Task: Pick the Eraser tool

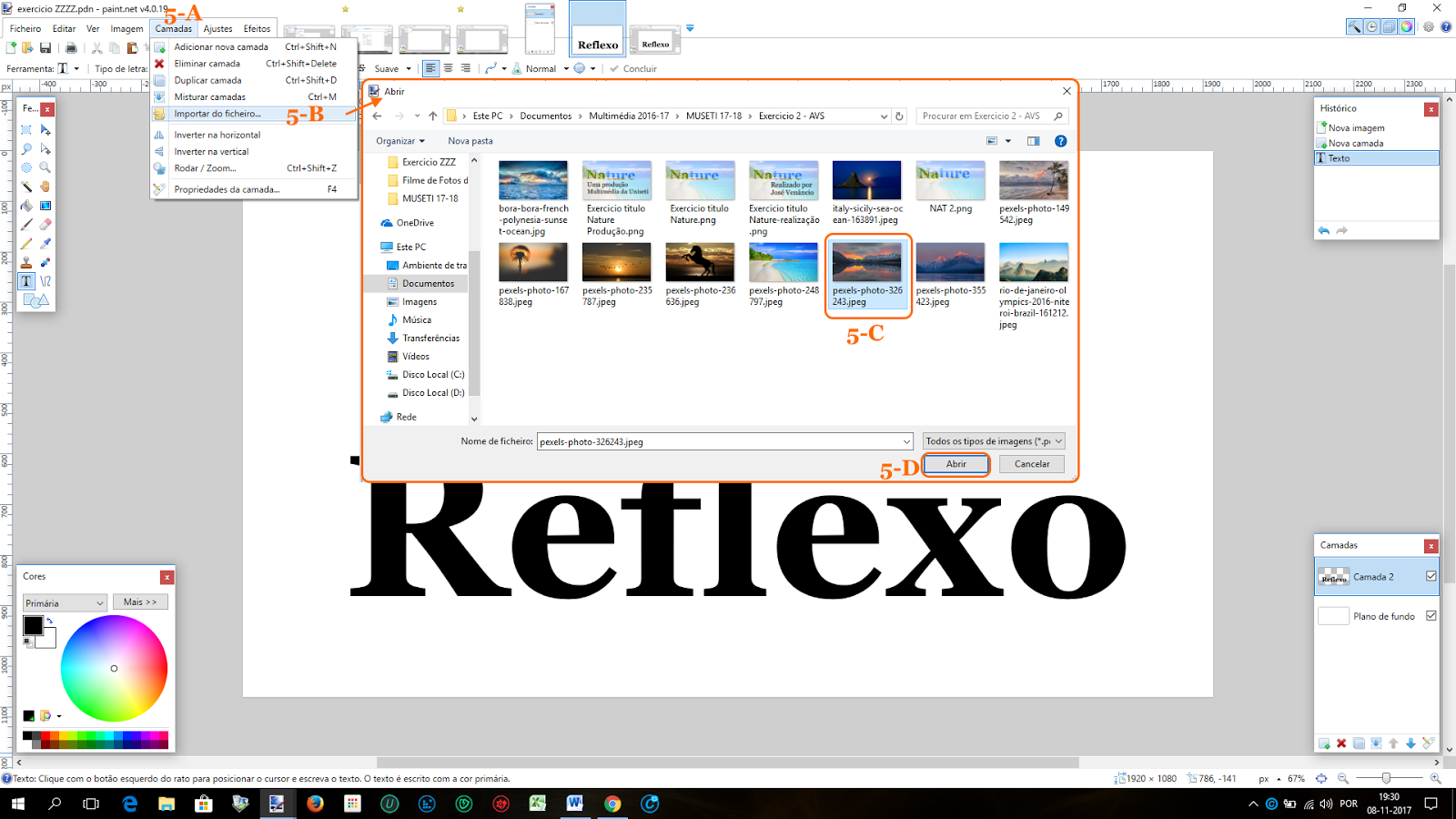Action: click(x=45, y=225)
